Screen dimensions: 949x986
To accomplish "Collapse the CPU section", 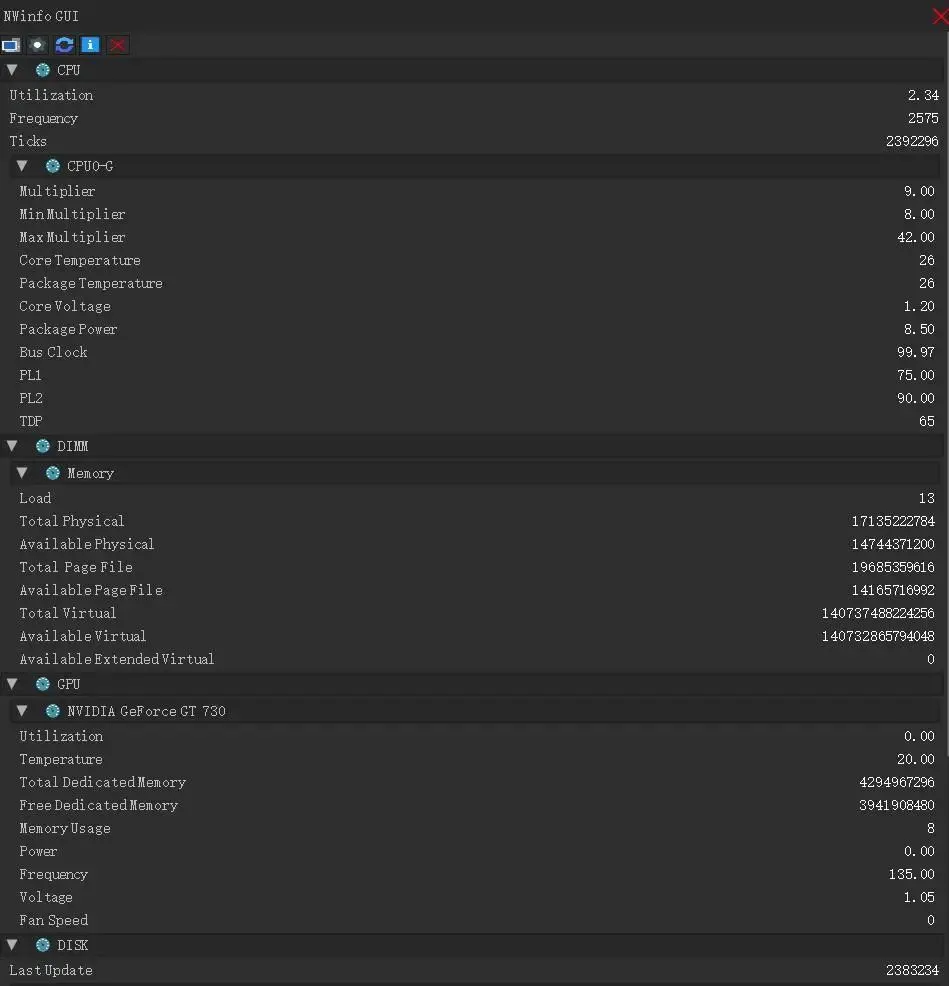I will tap(12, 70).
